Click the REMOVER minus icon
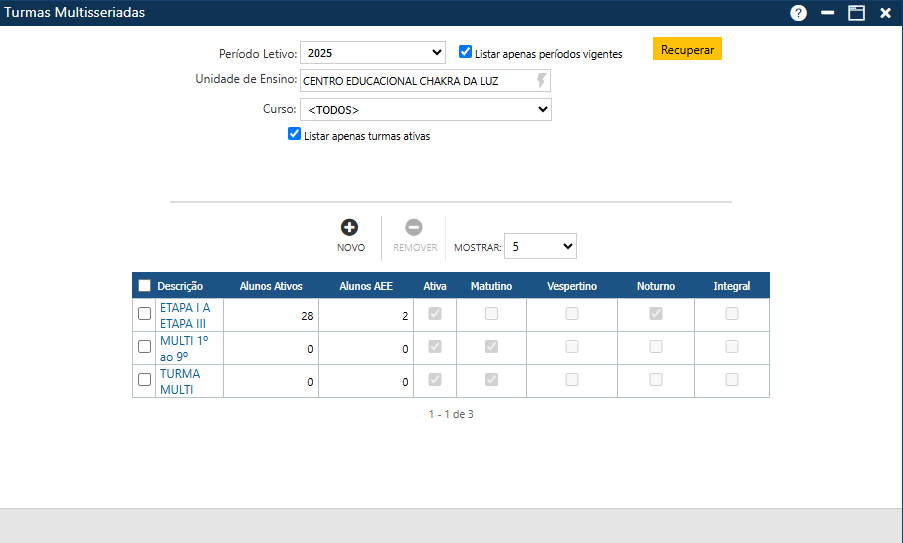Image resolution: width=903 pixels, height=543 pixels. click(x=414, y=228)
